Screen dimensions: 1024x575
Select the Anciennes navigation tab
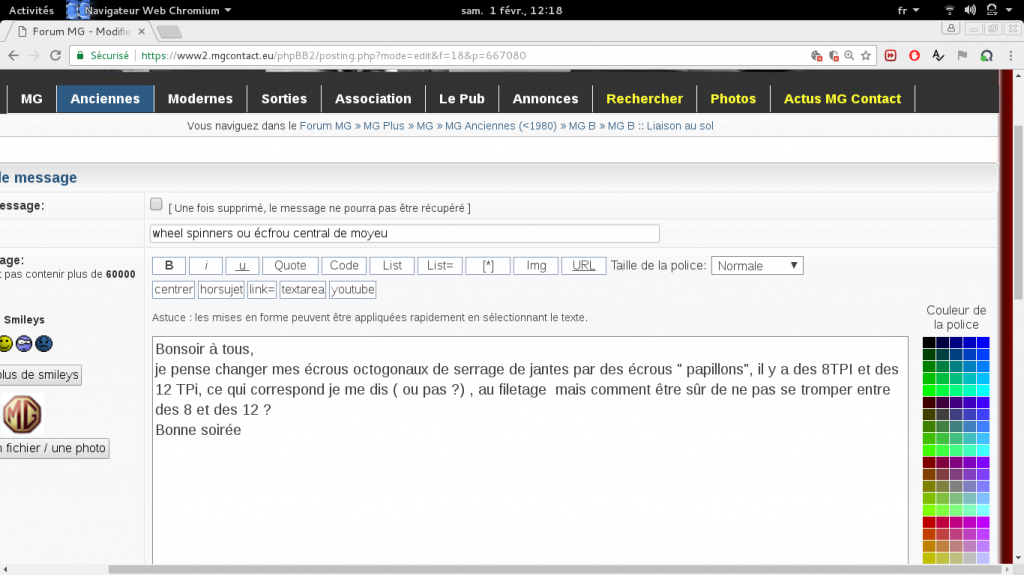[x=105, y=99]
